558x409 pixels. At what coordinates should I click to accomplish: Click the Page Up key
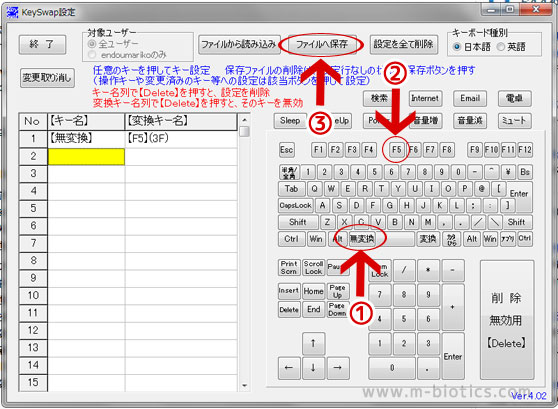pyautogui.click(x=337, y=291)
